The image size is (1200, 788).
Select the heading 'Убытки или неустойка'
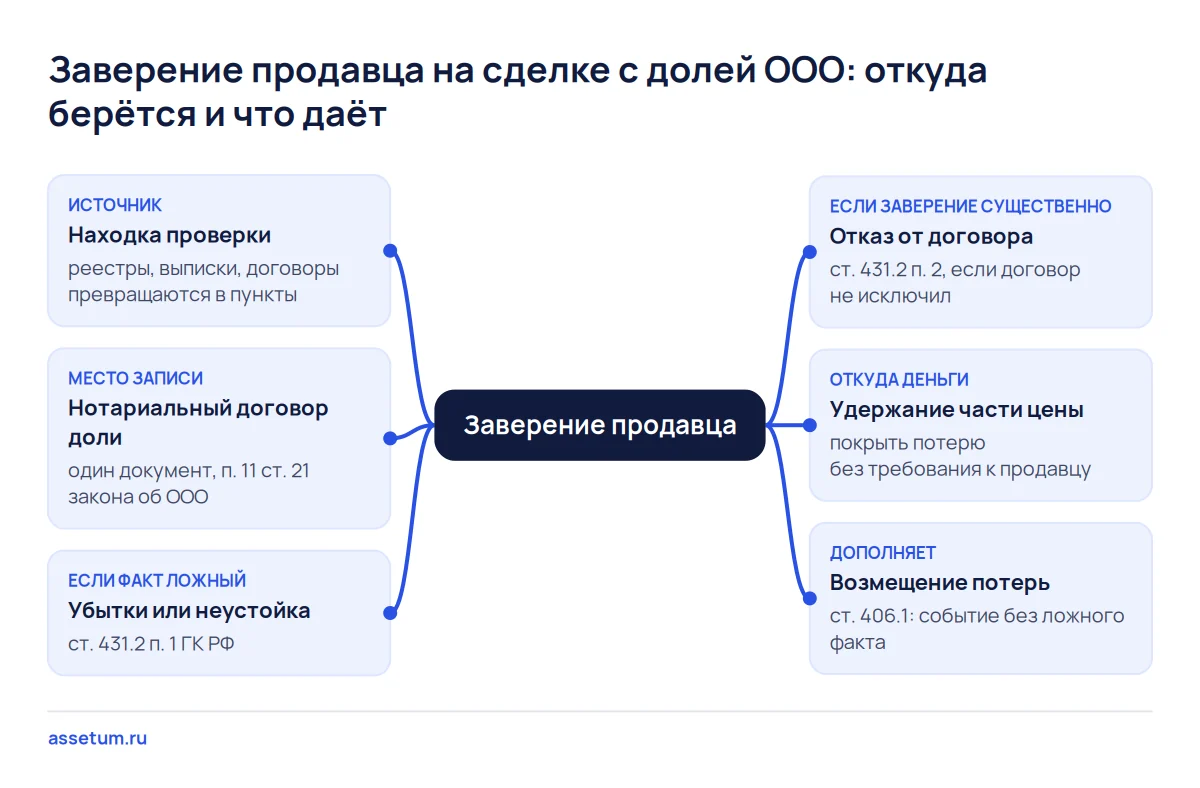189,611
